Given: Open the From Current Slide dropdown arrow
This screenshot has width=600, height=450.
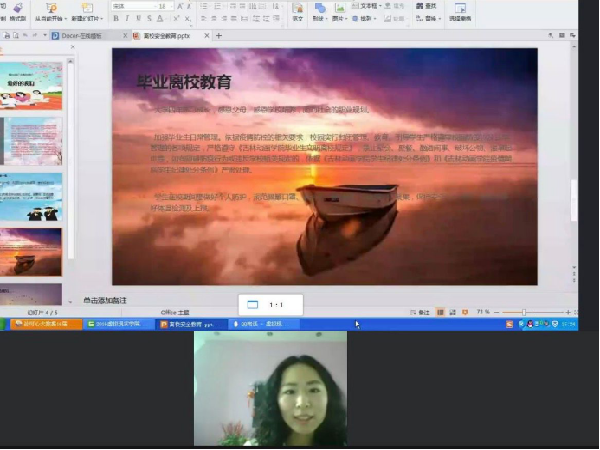Looking at the screenshot, I should click(x=65, y=19).
